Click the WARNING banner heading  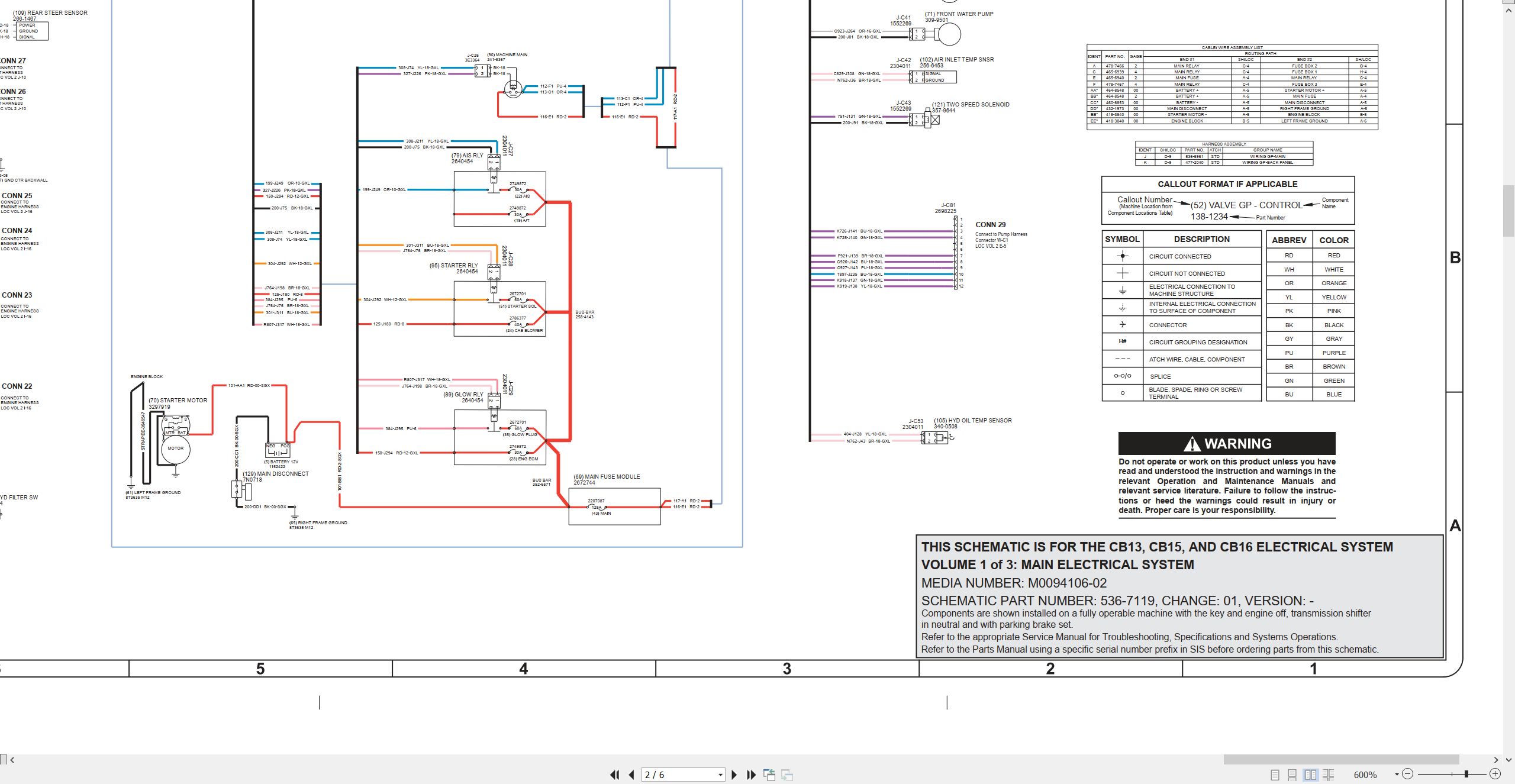1227,444
